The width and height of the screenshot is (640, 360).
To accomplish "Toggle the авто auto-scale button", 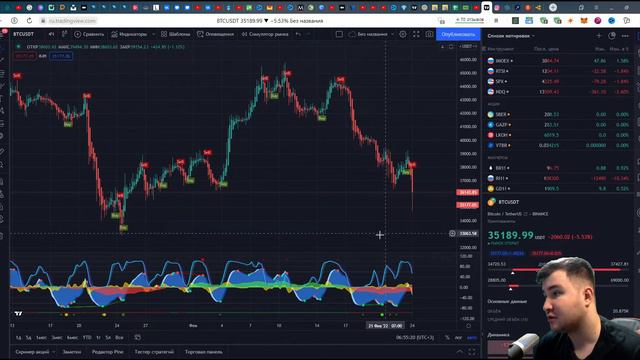I will point(471,338).
